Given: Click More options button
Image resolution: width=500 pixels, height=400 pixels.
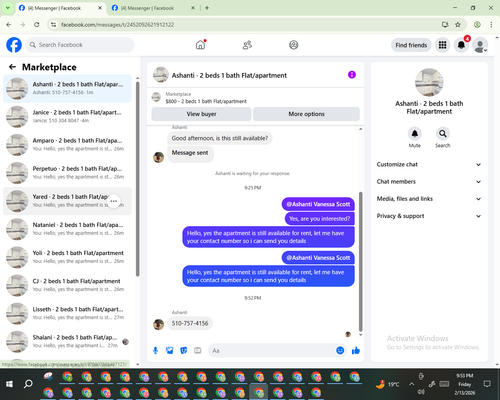Looking at the screenshot, I should pos(306,114).
